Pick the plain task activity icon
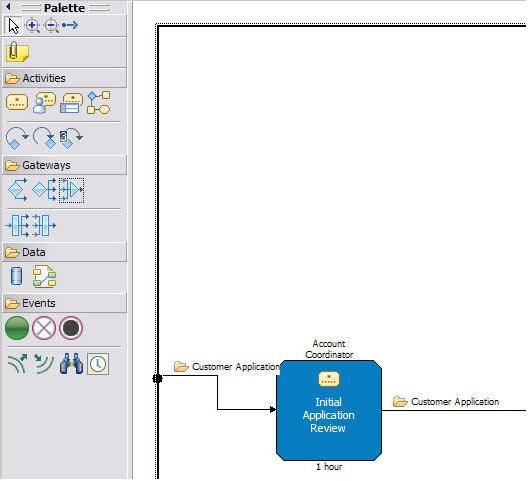 tap(17, 102)
